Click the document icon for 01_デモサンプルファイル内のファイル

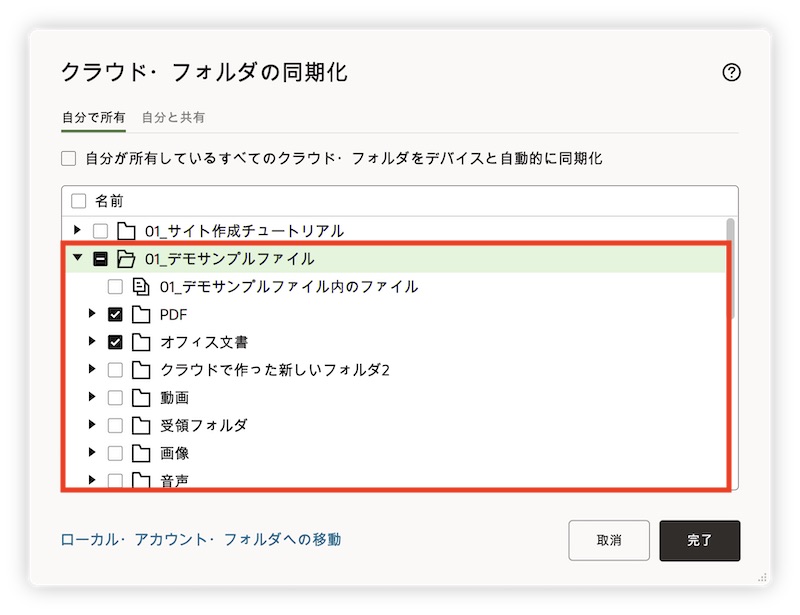(x=141, y=287)
